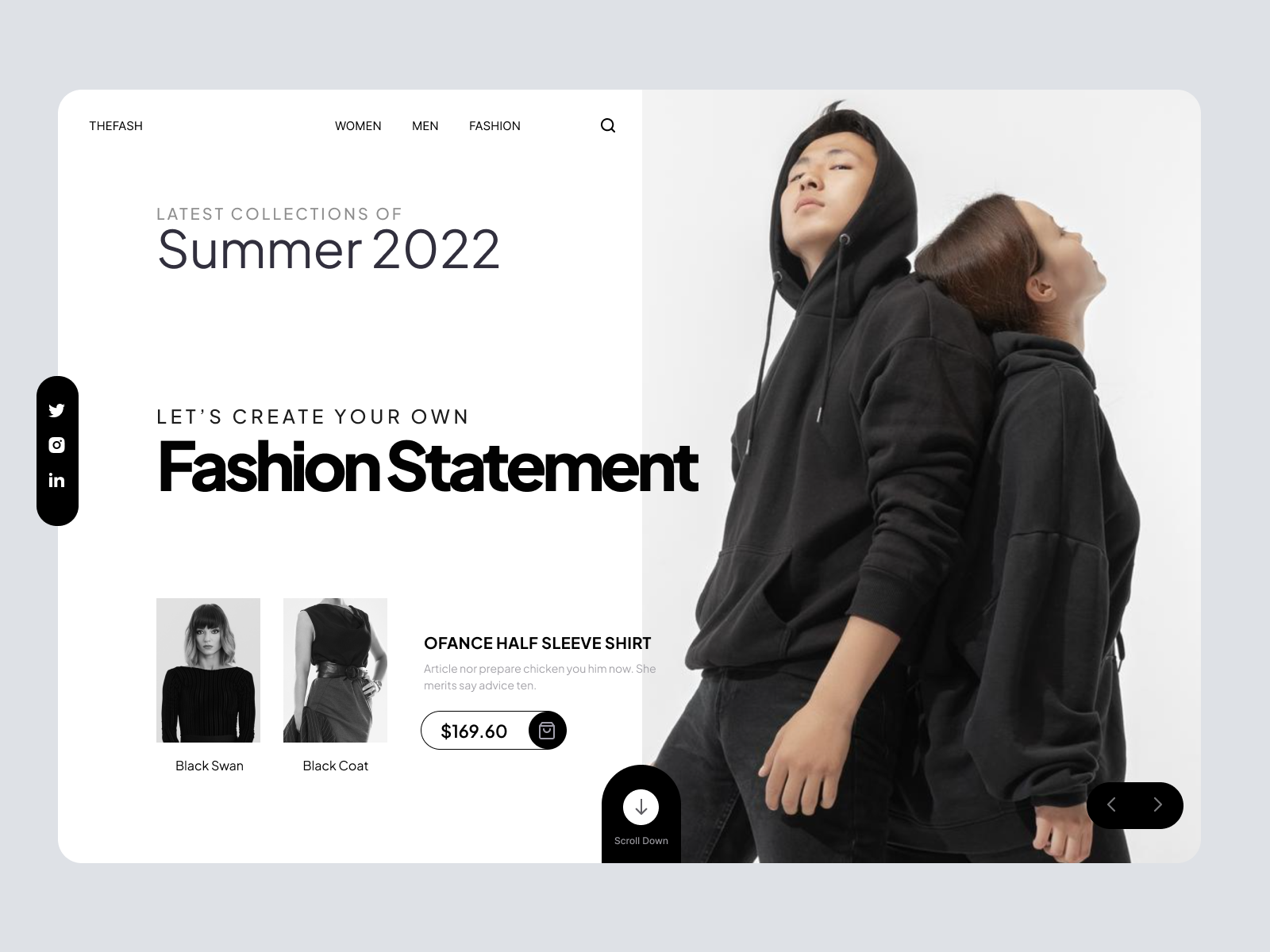Open the Instagram social link

[56, 445]
